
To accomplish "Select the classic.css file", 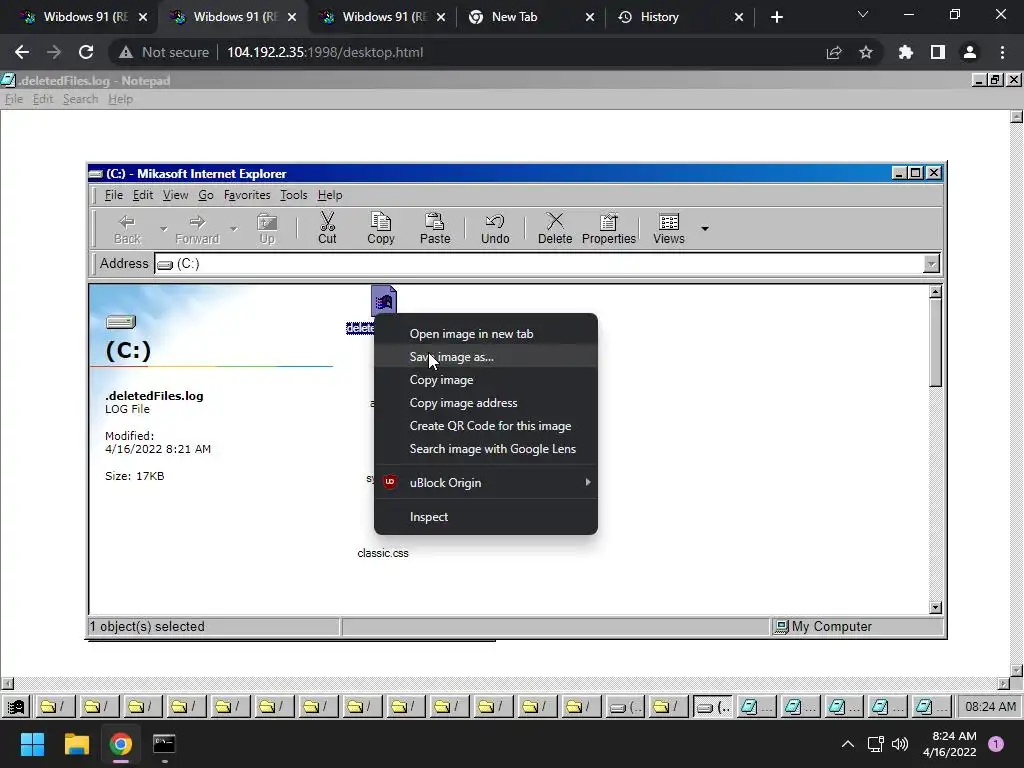I will pos(383,553).
